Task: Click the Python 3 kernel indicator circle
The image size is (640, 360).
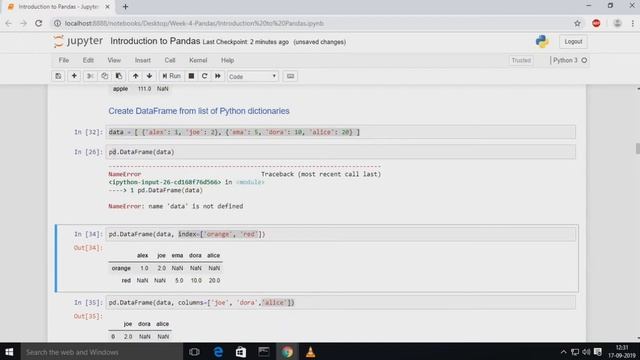Action: coord(584,60)
